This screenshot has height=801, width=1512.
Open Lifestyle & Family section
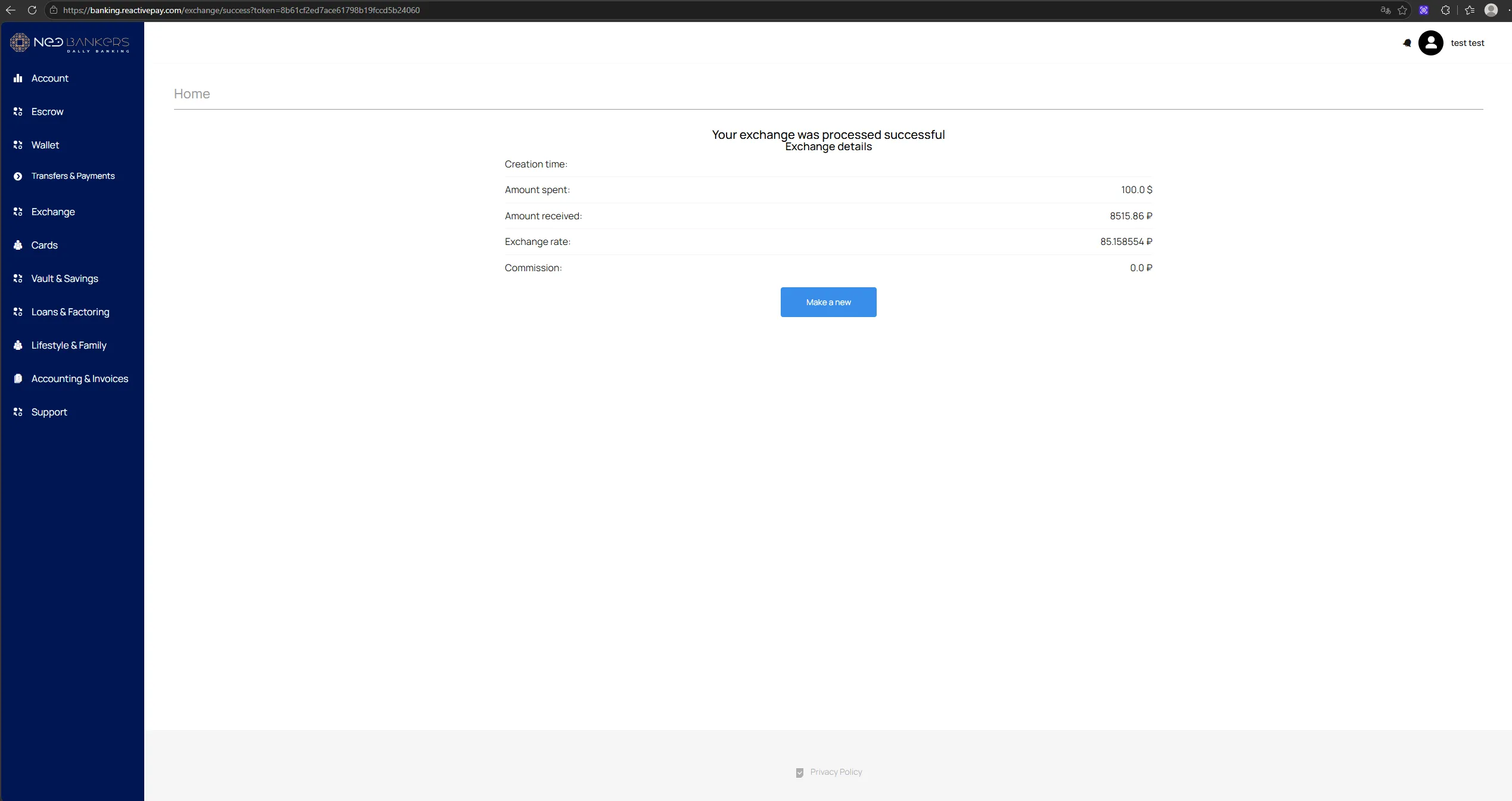pyautogui.click(x=69, y=345)
